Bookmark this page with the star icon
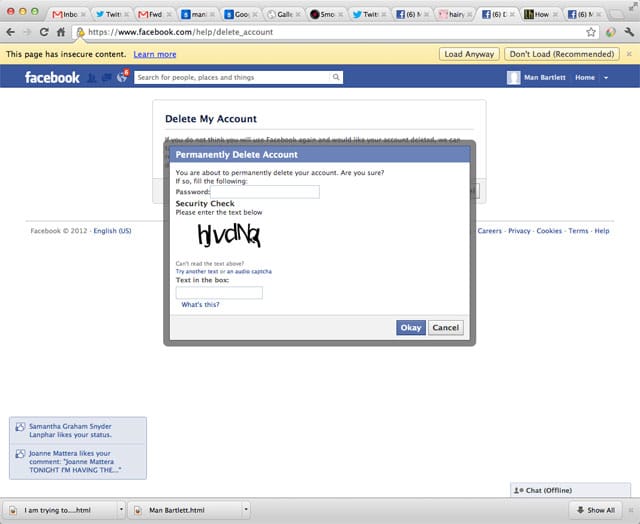Viewport: 640px width, 524px height. pos(591,32)
